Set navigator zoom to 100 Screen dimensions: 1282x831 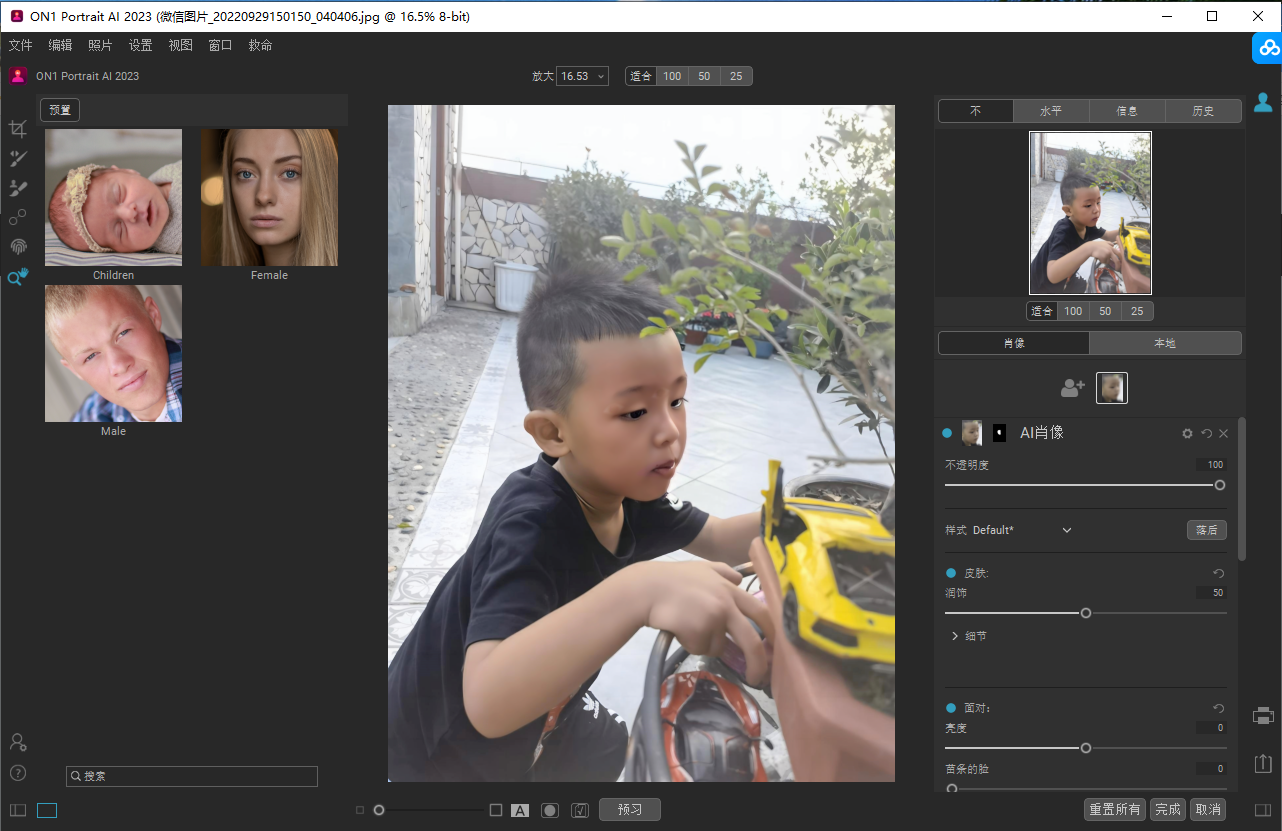[x=1073, y=311]
